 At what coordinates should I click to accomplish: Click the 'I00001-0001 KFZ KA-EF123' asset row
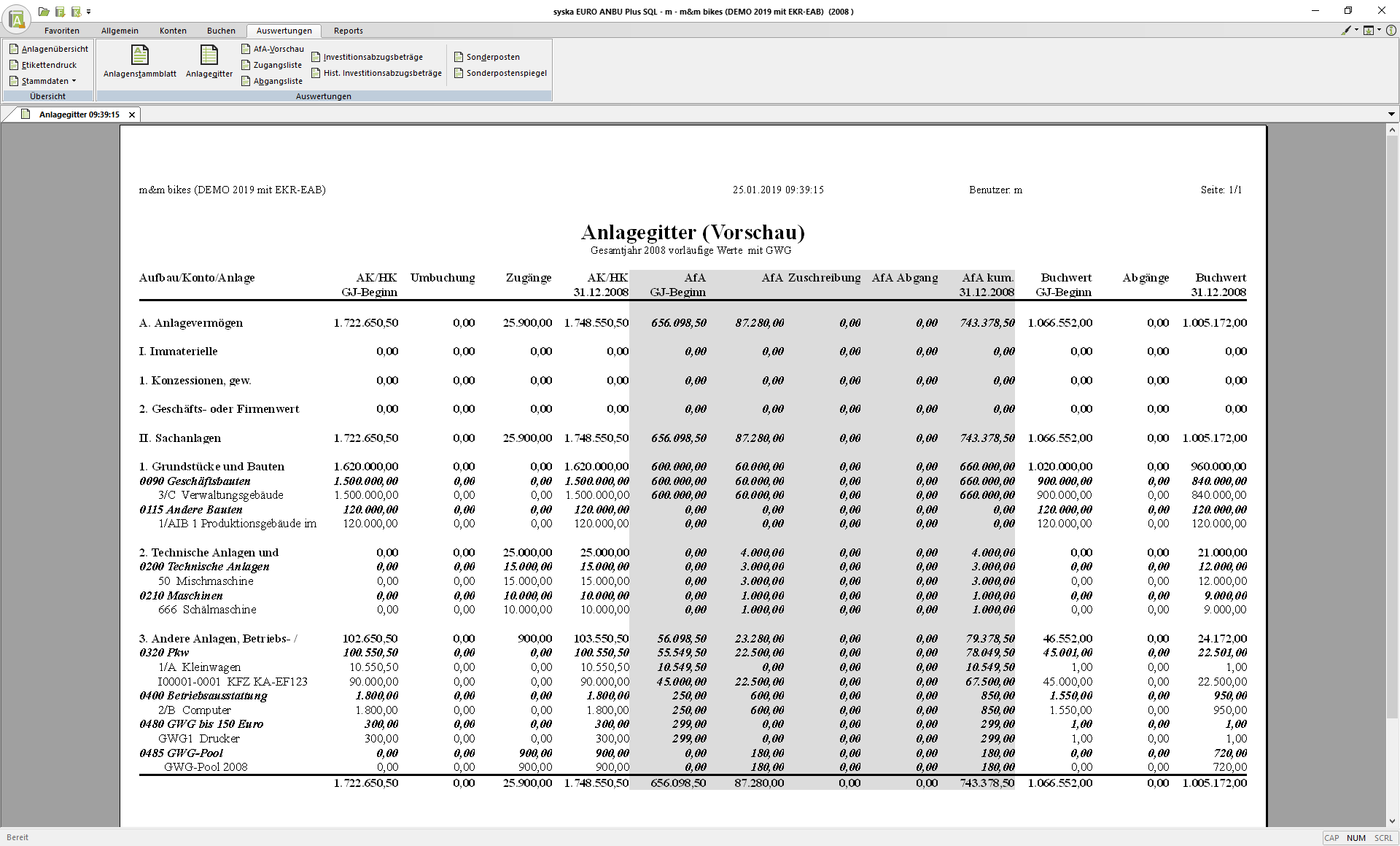click(x=233, y=682)
